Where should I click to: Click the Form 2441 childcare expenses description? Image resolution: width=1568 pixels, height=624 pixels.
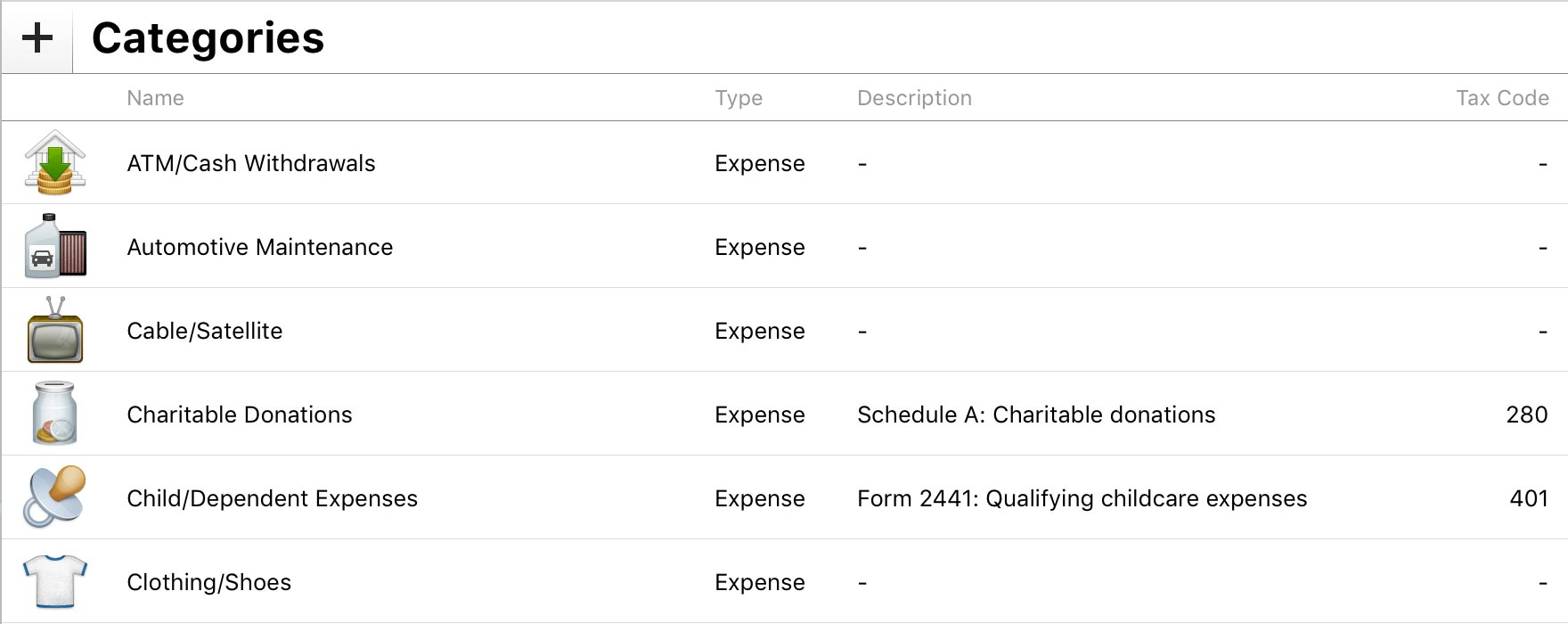1082,499
